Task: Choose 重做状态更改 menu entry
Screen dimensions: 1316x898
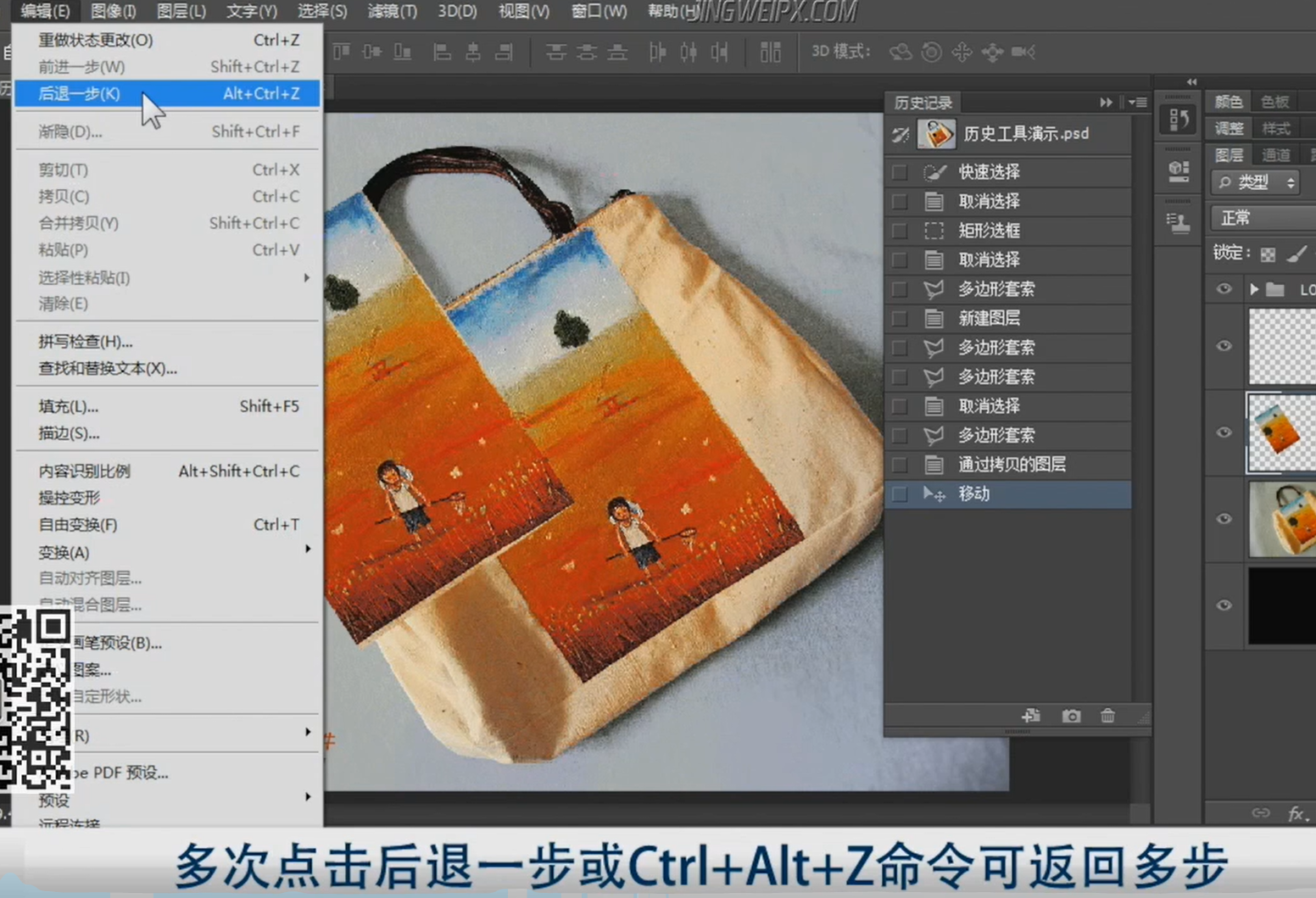Action: pyautogui.click(x=167, y=40)
